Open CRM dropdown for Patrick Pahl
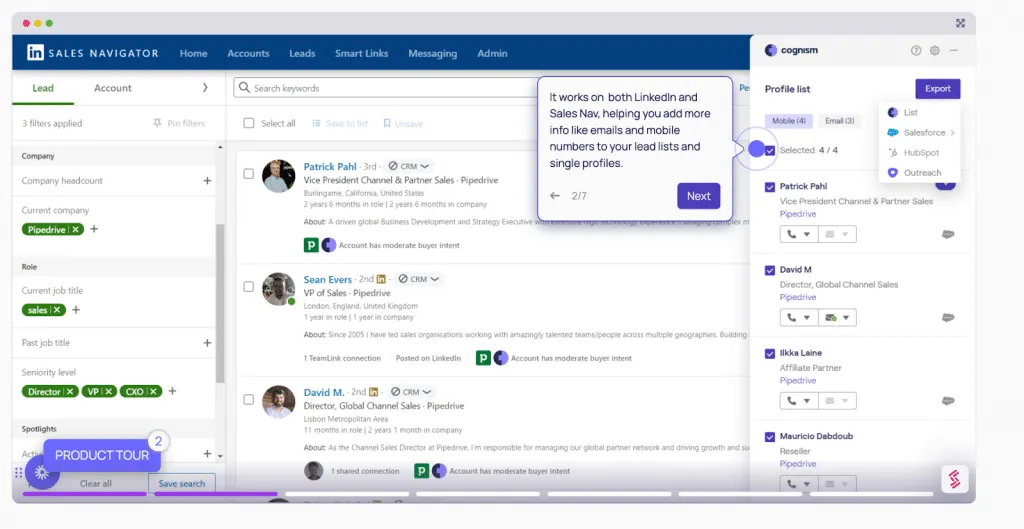This screenshot has height=529, width=1024. coord(409,166)
